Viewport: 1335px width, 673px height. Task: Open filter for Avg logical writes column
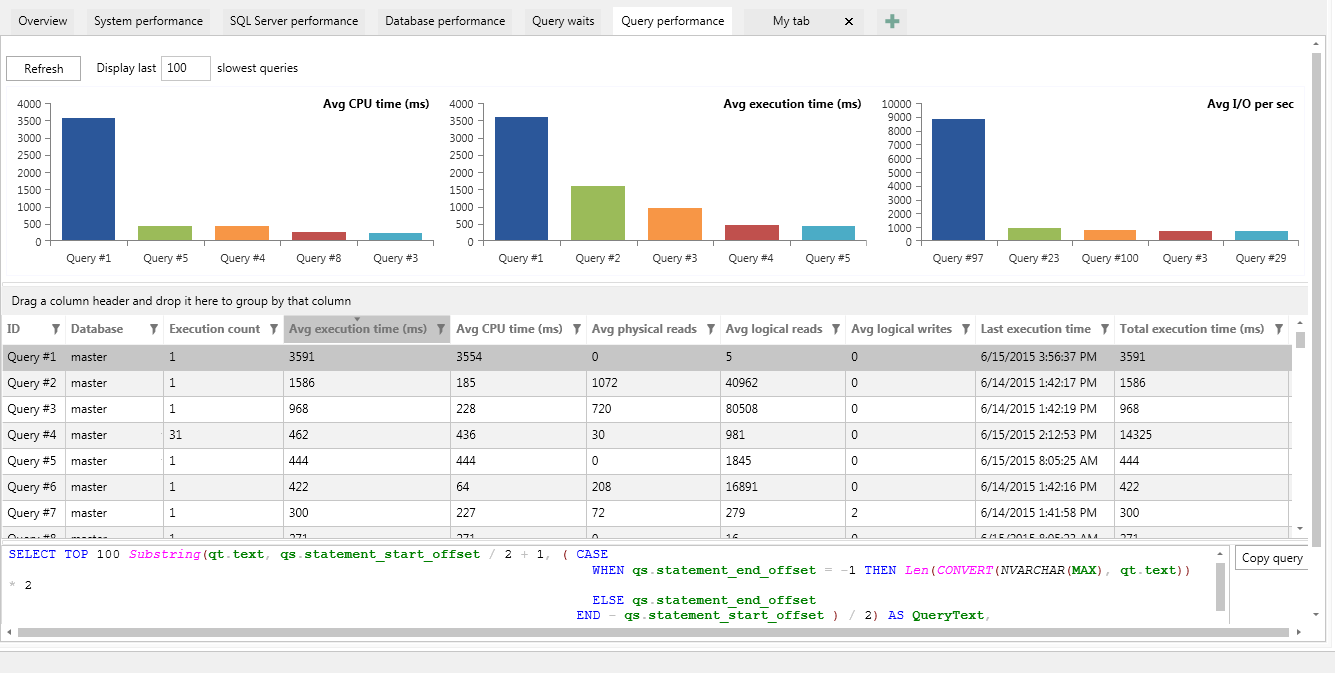(x=965, y=329)
